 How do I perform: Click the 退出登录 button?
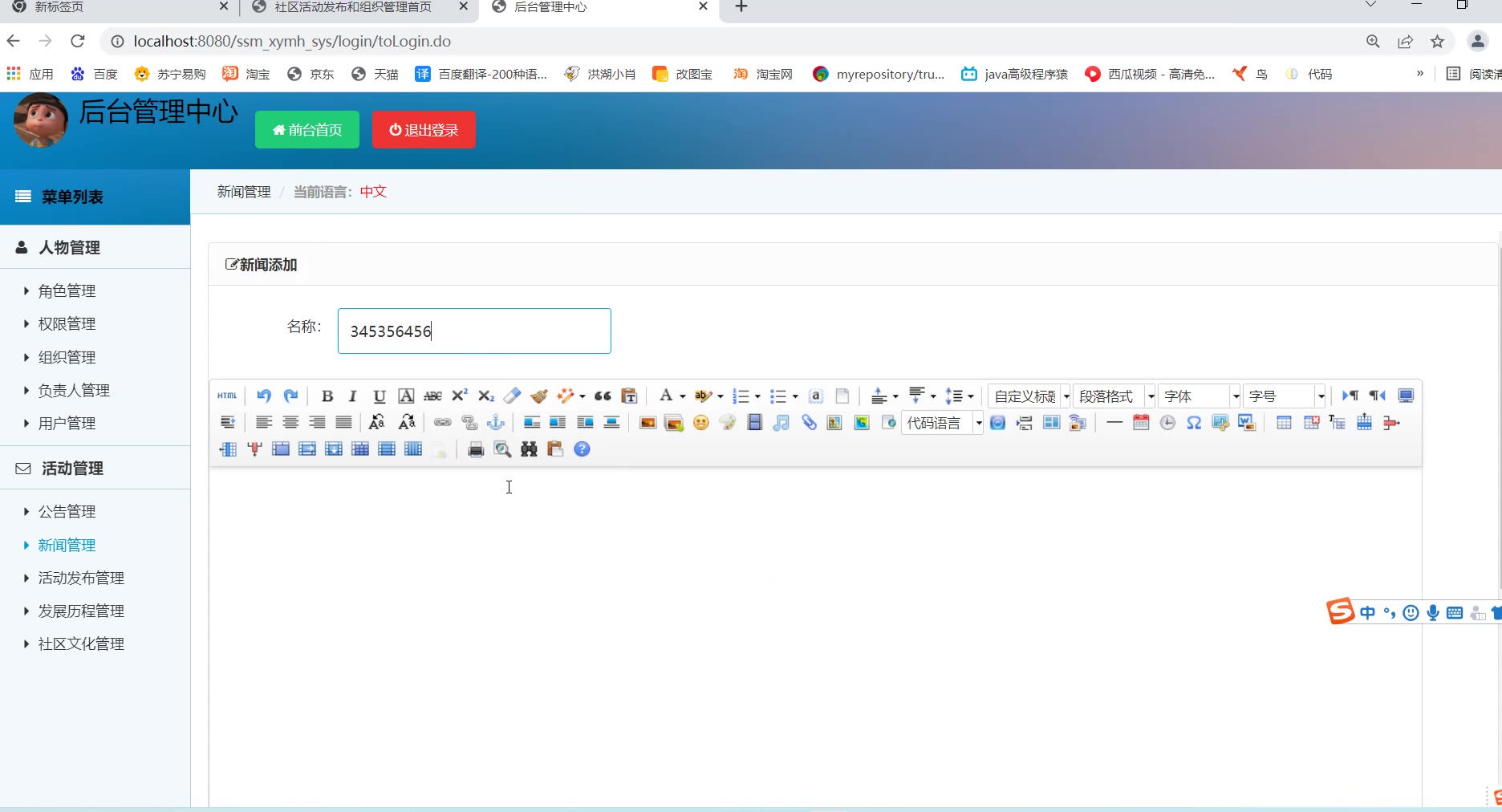(x=424, y=130)
